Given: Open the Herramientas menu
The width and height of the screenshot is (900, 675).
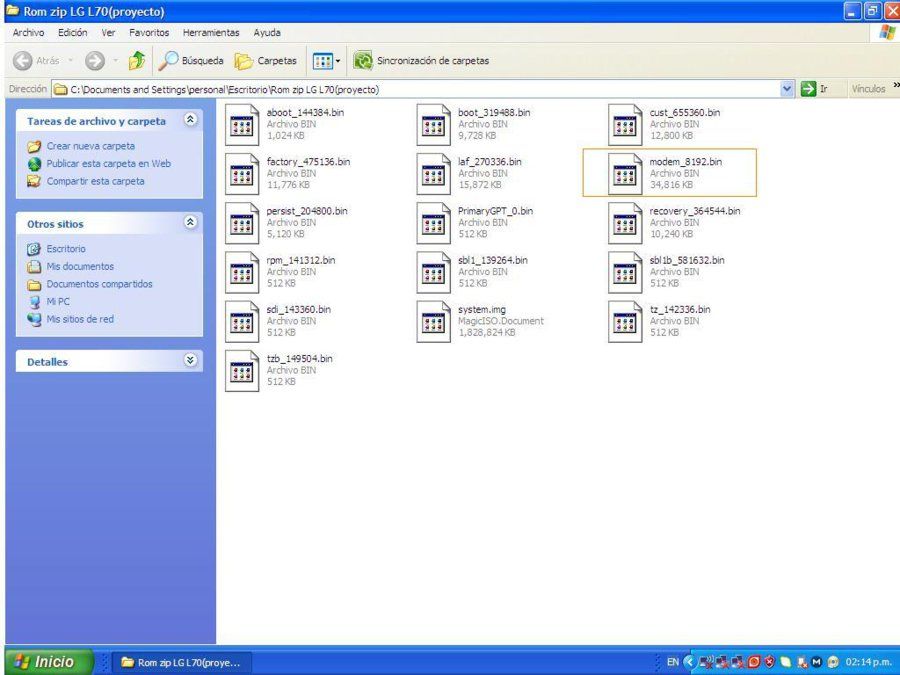Looking at the screenshot, I should tap(211, 33).
